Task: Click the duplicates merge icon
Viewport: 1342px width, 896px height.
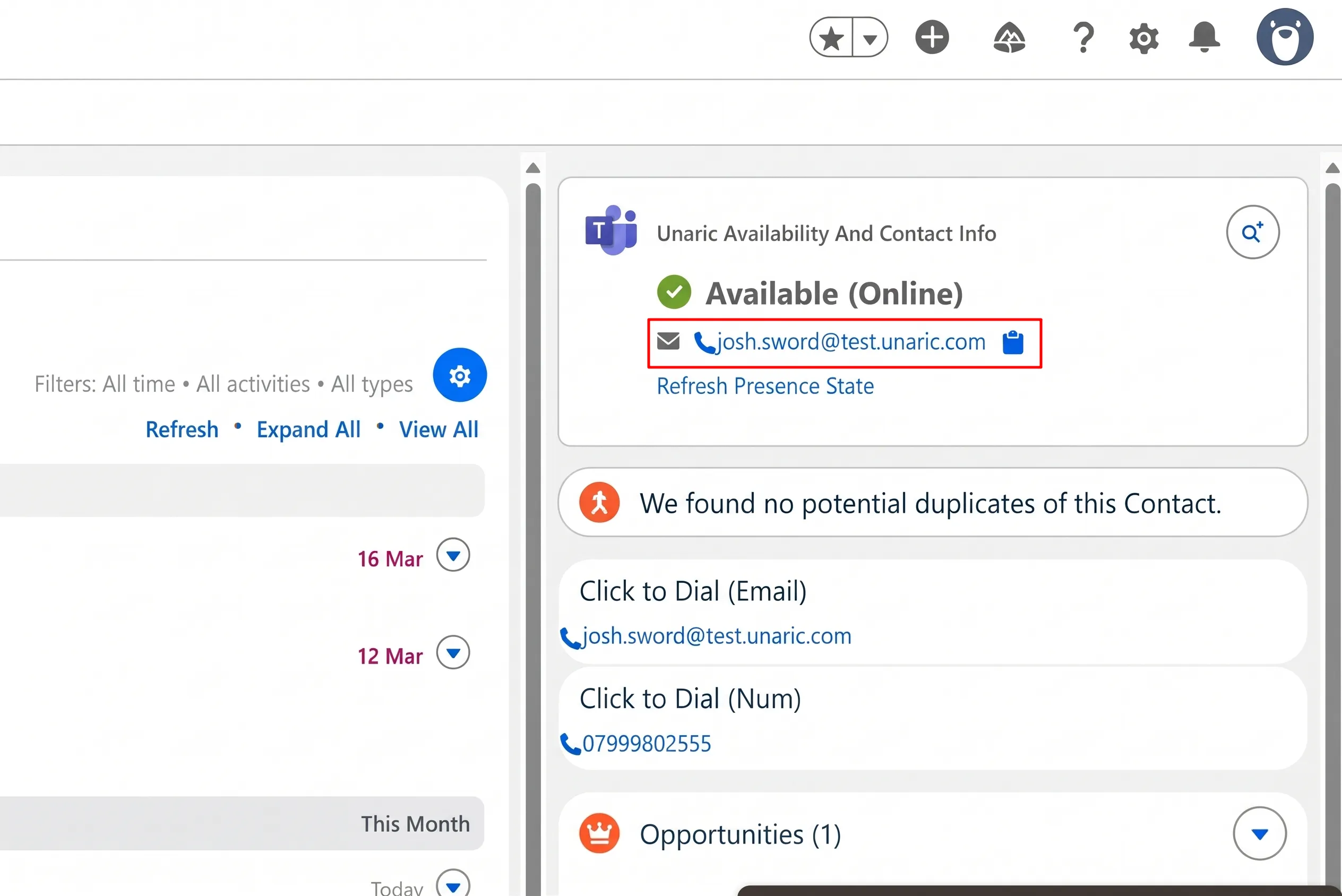Action: [x=599, y=503]
